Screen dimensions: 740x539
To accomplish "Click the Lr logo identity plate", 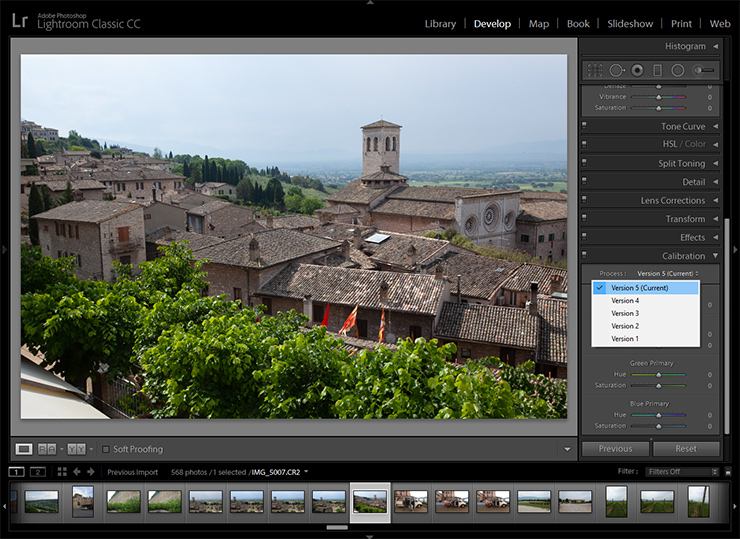I will click(20, 21).
